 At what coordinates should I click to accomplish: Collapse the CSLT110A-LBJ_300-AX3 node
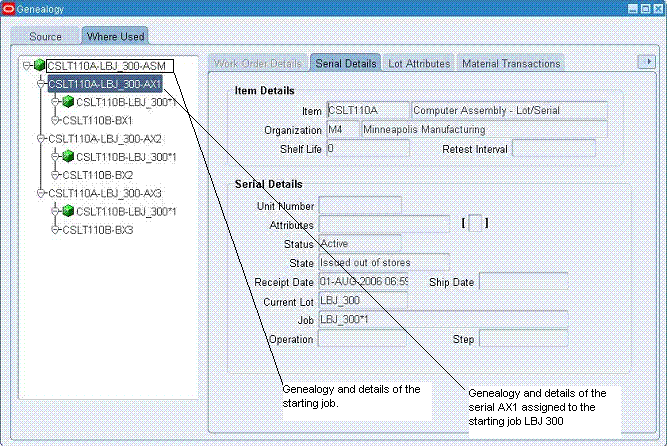click(41, 193)
